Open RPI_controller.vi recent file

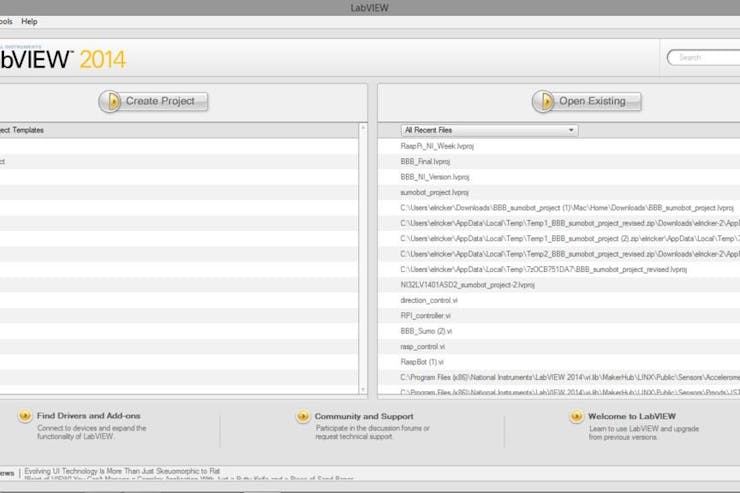point(425,316)
